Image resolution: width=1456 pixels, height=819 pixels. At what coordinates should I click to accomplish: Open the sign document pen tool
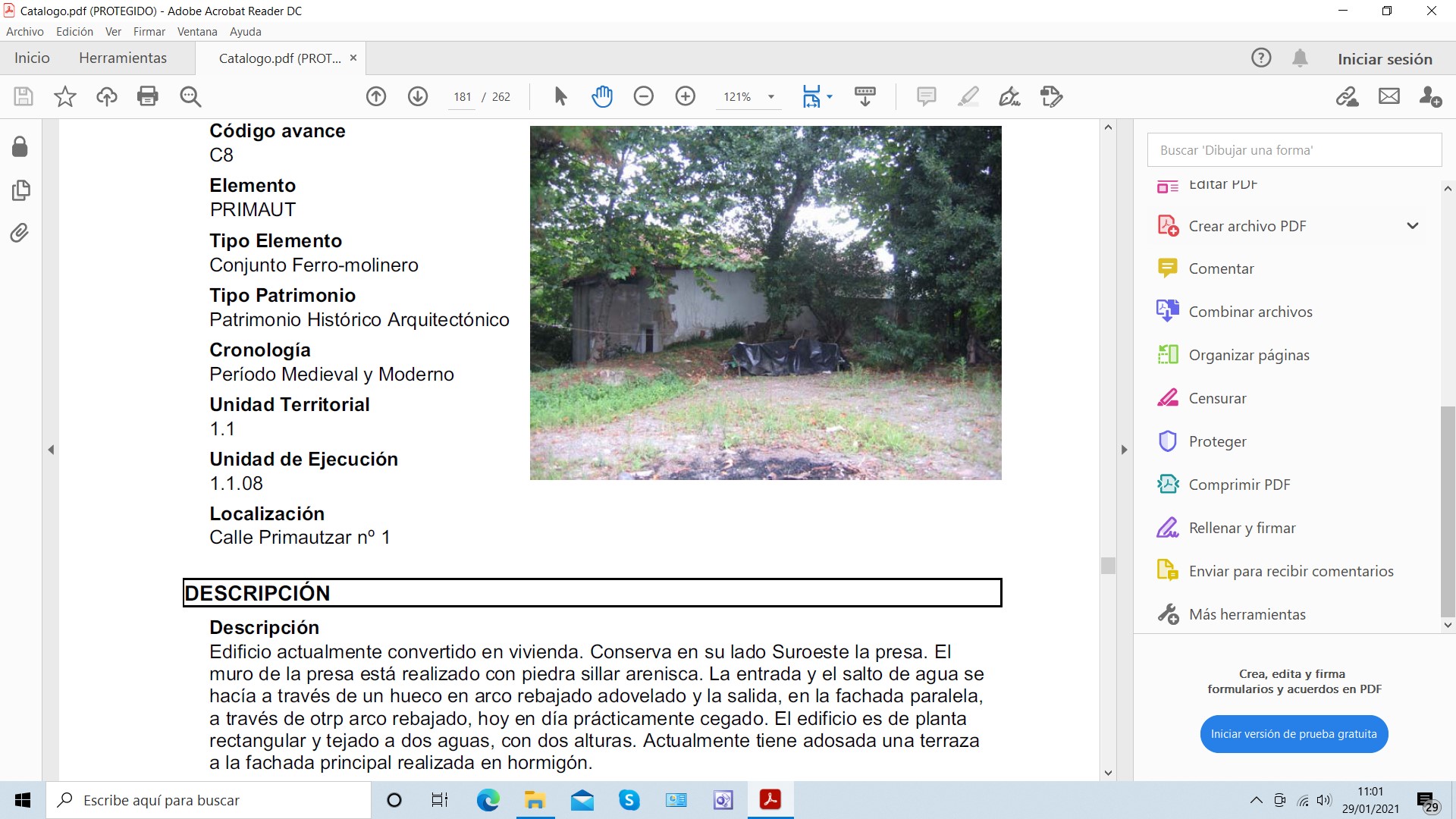point(1009,96)
